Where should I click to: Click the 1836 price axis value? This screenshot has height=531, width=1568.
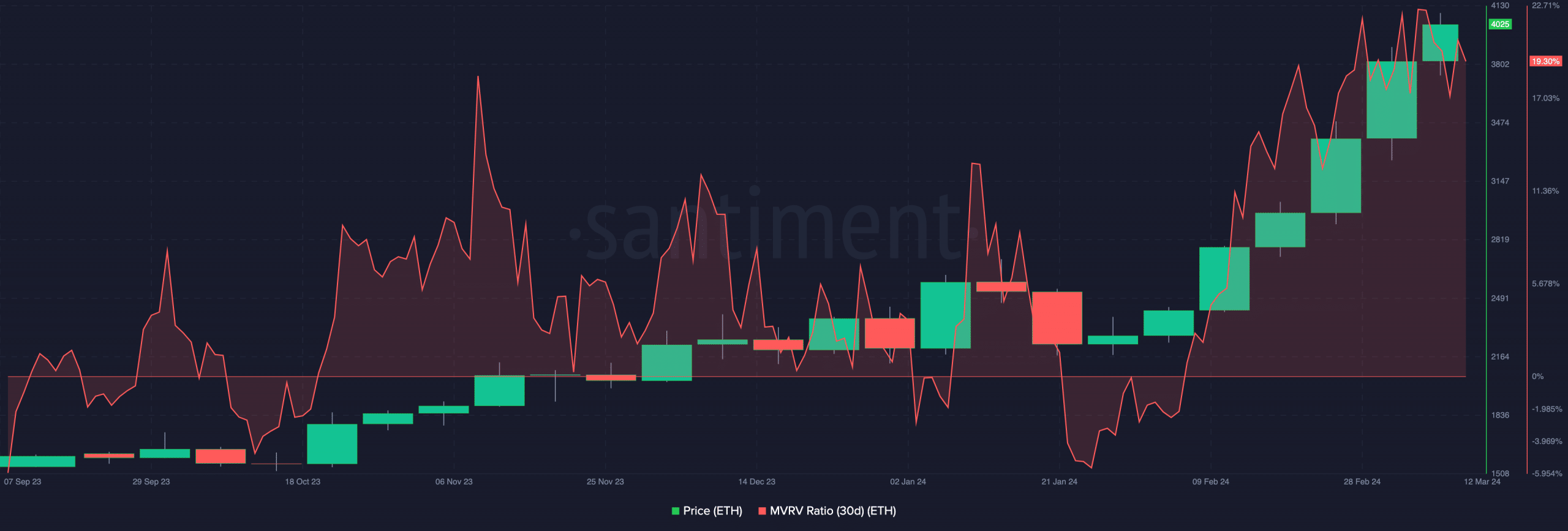pyautogui.click(x=1500, y=415)
